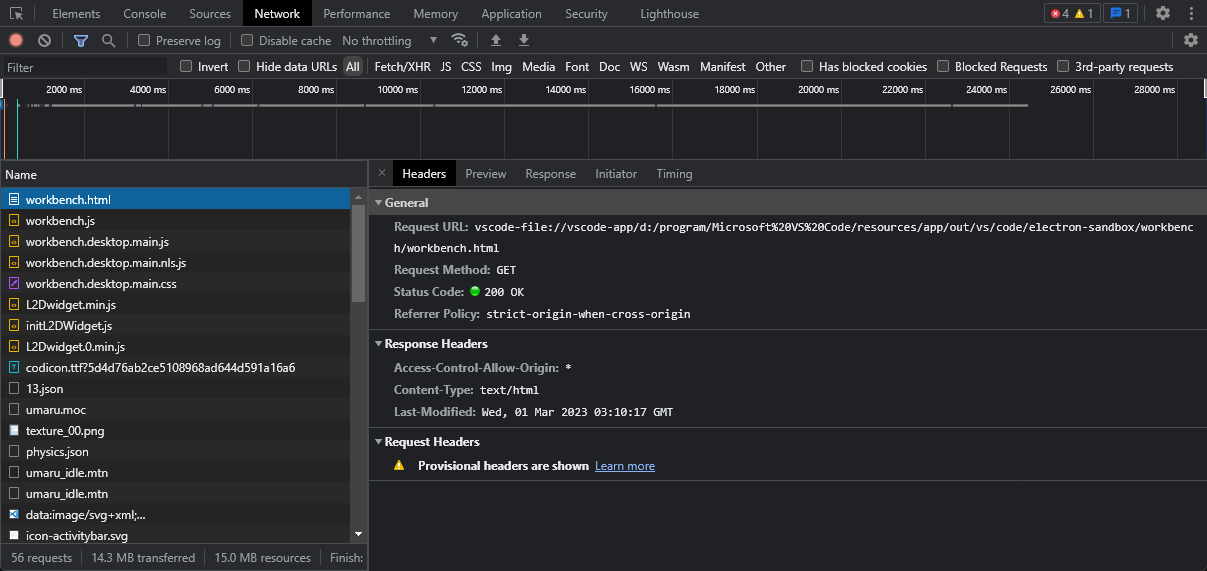Open the Response details tab
The width and height of the screenshot is (1207, 571).
click(x=551, y=174)
